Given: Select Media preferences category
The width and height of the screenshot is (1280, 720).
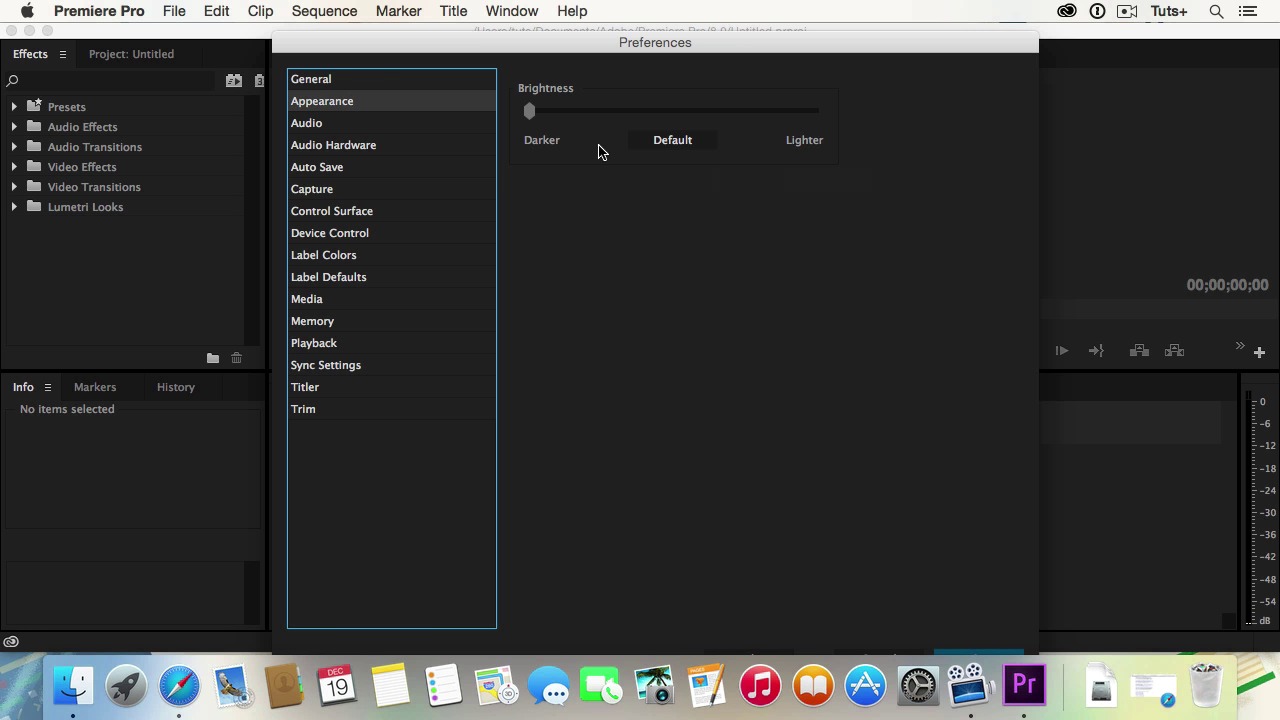Looking at the screenshot, I should tap(391, 299).
